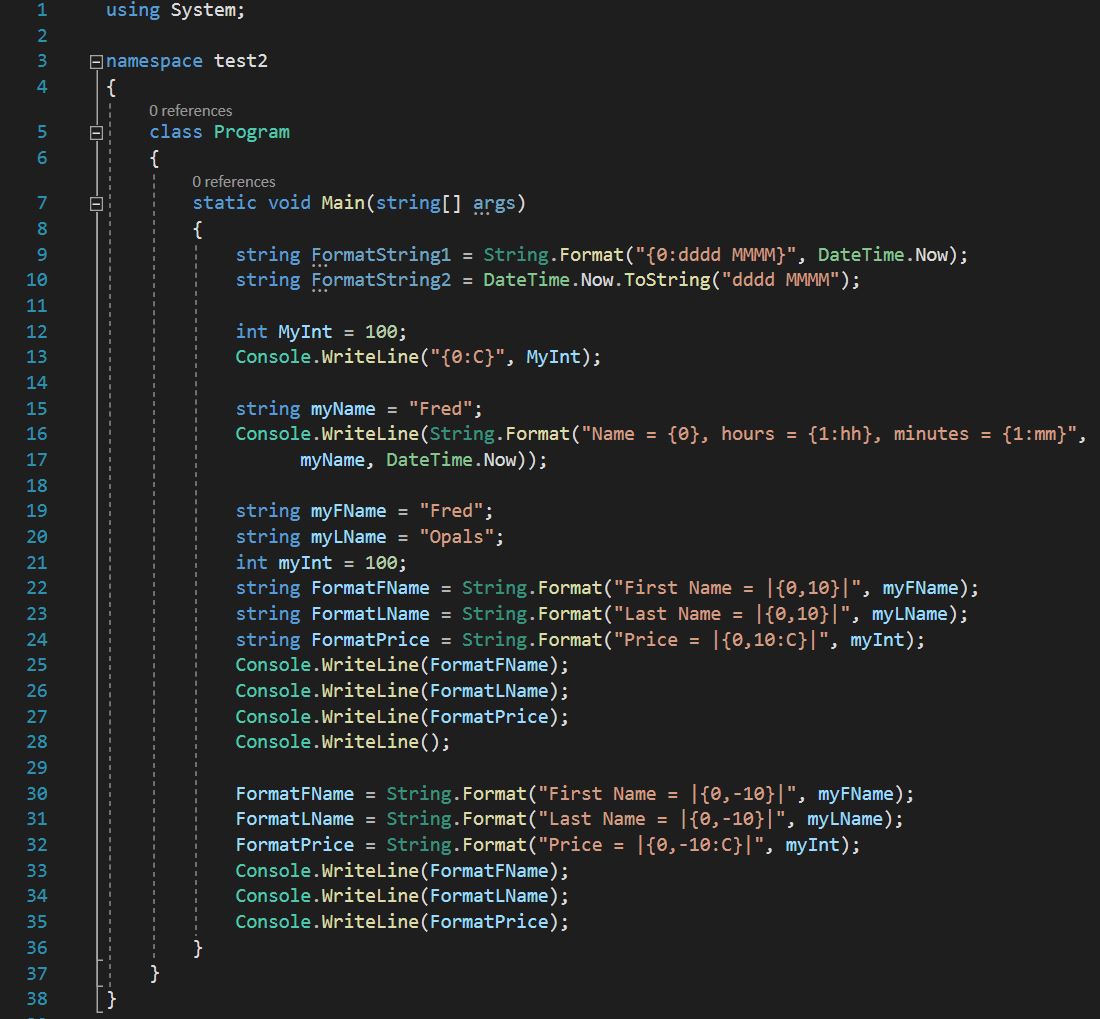The width and height of the screenshot is (1100, 1019).
Task: Click line number 1 in the gutter
Action: click(x=41, y=10)
